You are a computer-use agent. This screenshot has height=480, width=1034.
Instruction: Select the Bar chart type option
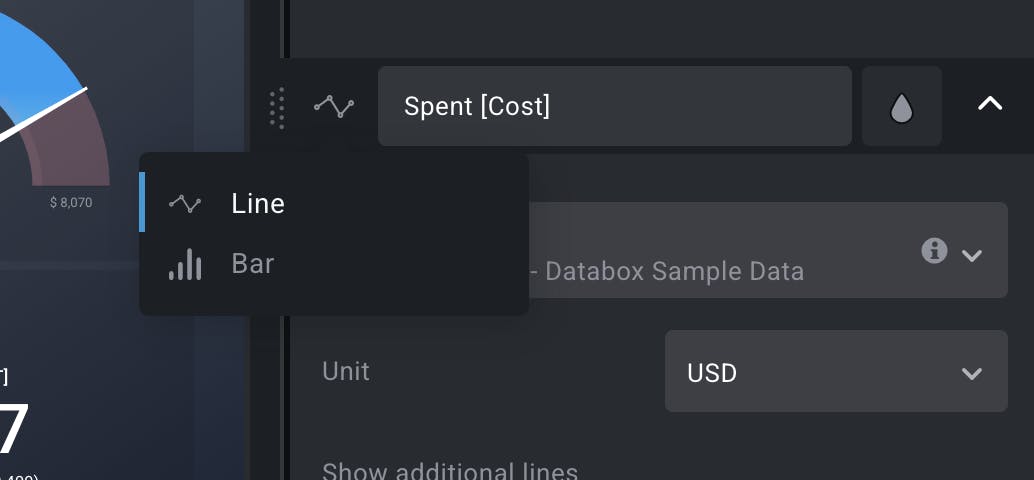[x=252, y=264]
